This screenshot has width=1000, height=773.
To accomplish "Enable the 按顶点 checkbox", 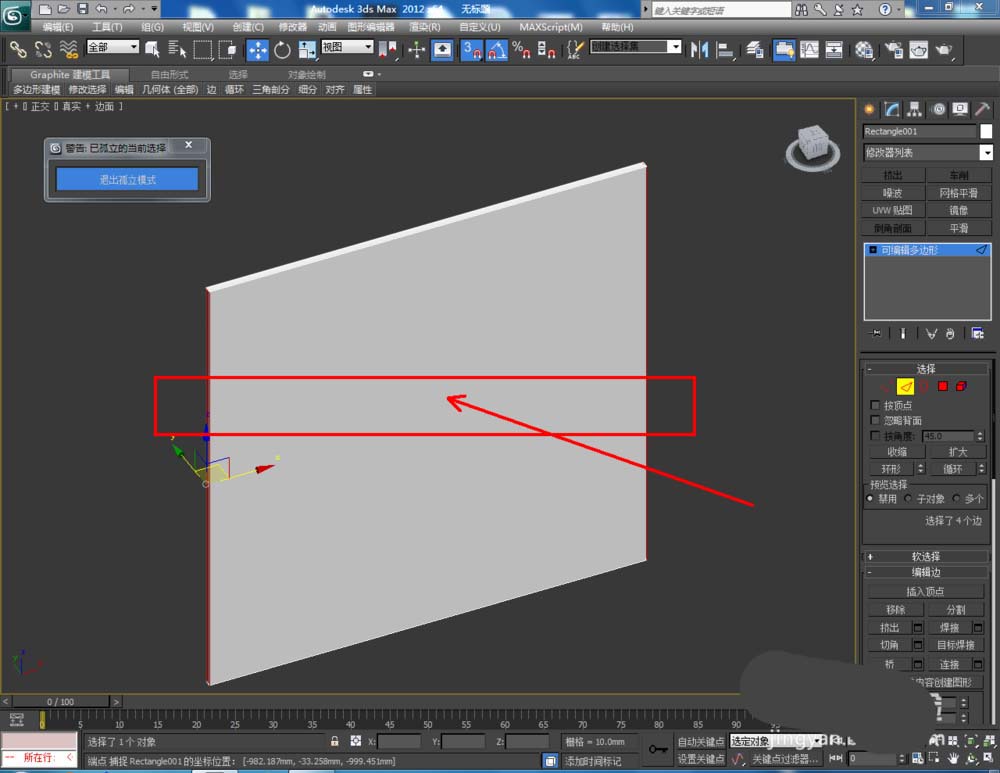I will (x=875, y=405).
